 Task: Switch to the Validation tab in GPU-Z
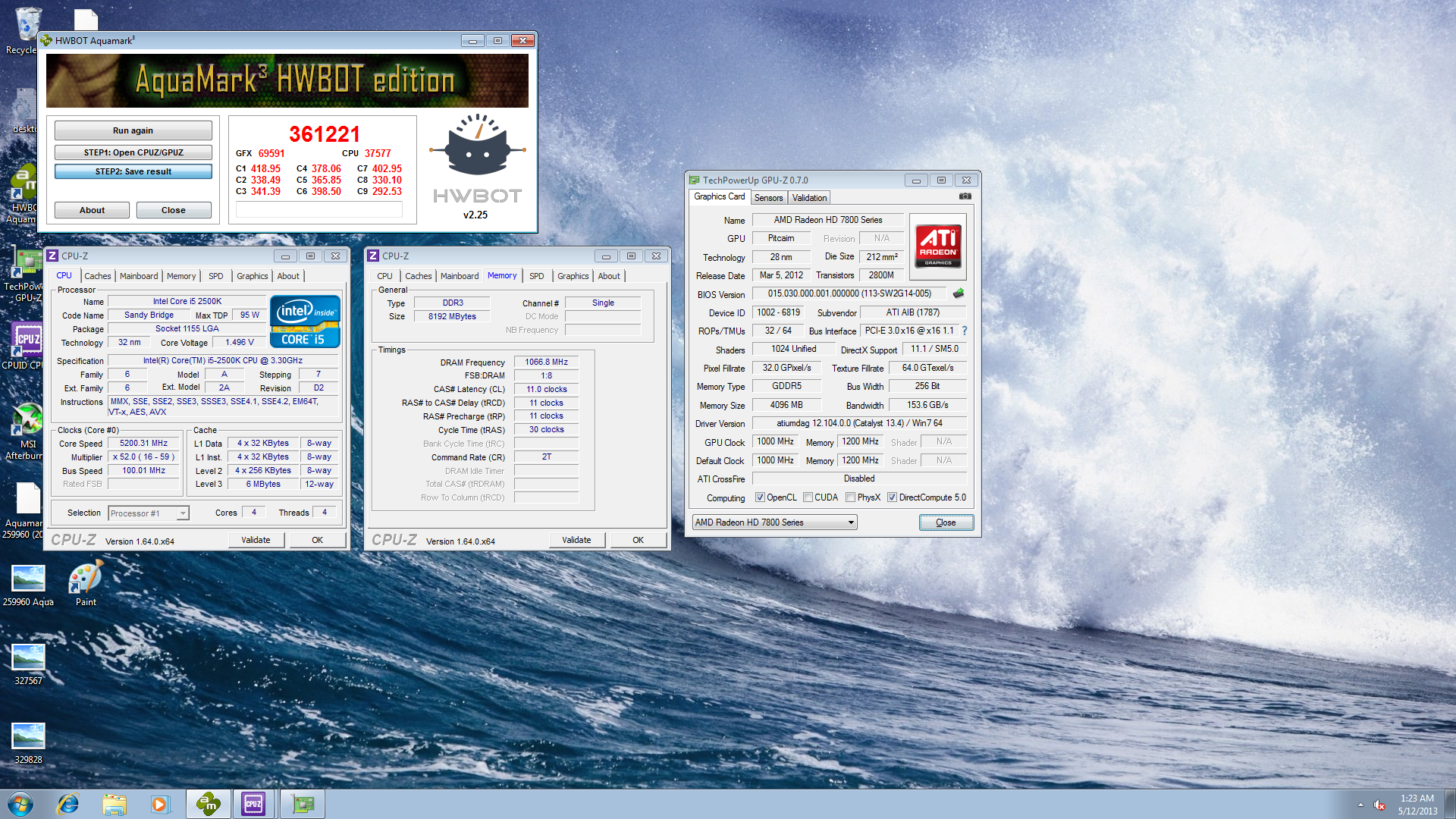pos(809,198)
